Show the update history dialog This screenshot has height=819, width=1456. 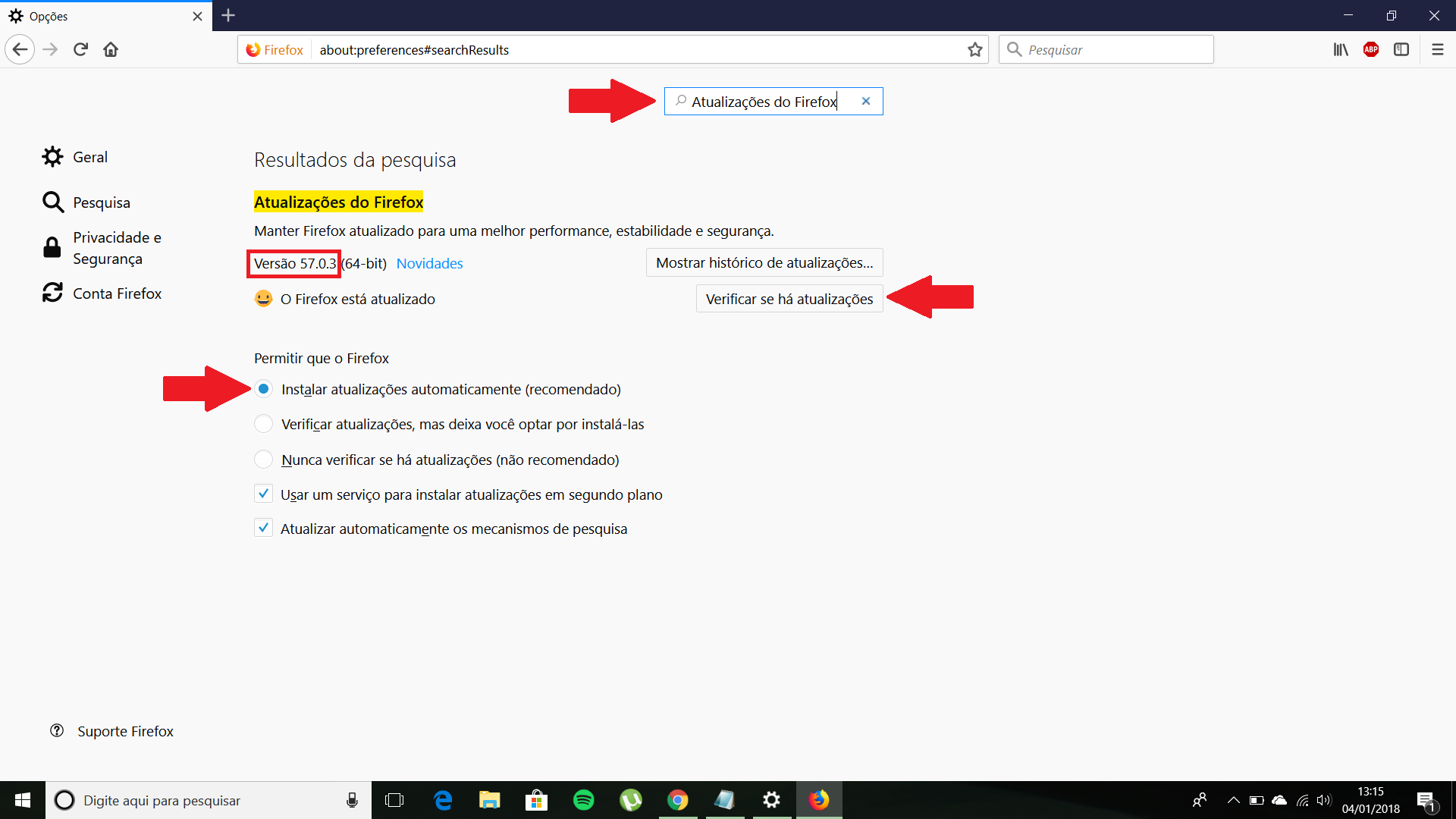click(x=764, y=262)
